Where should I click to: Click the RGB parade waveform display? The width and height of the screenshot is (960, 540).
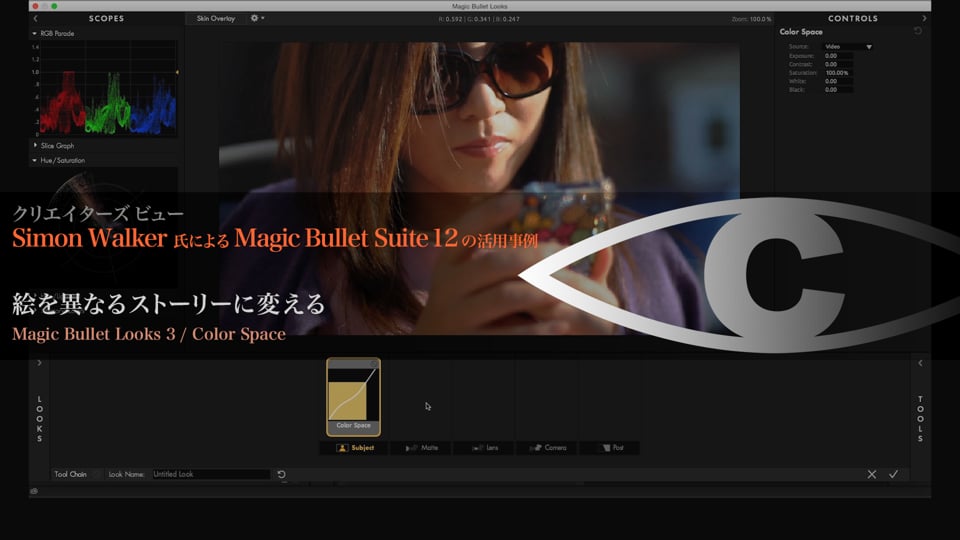click(107, 89)
